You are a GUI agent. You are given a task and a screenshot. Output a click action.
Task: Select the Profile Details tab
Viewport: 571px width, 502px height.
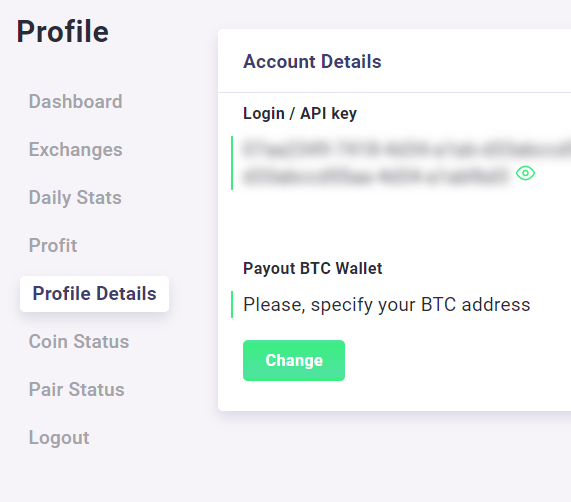94,294
